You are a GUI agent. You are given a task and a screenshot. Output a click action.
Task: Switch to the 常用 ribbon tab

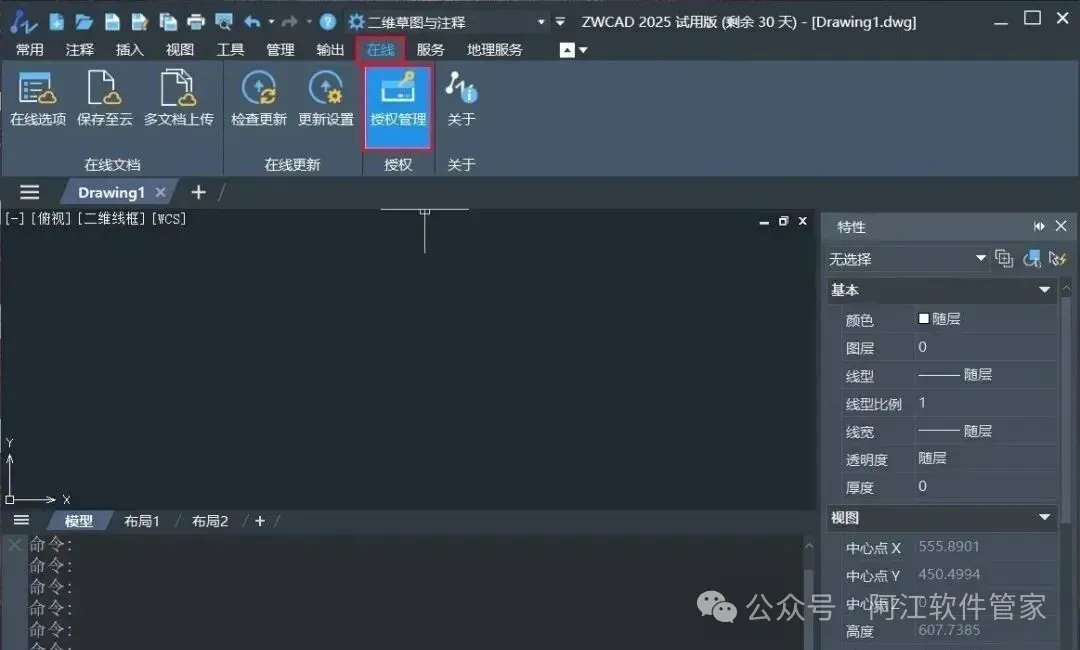pyautogui.click(x=30, y=50)
